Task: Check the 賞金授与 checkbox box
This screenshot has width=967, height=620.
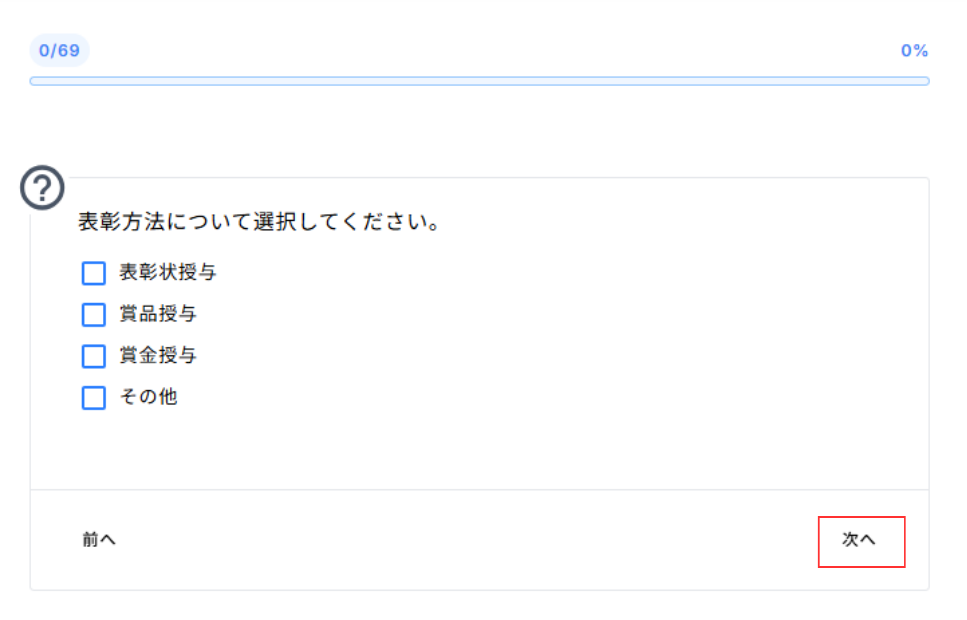Action: (x=93, y=356)
